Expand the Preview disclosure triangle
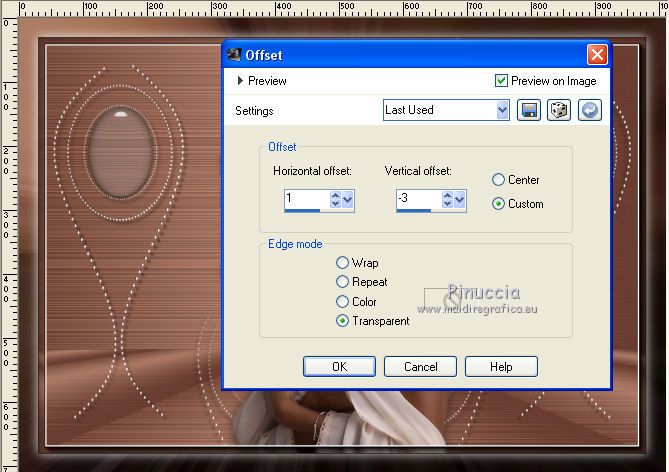Screen dimensions: 669x472 click(x=240, y=81)
